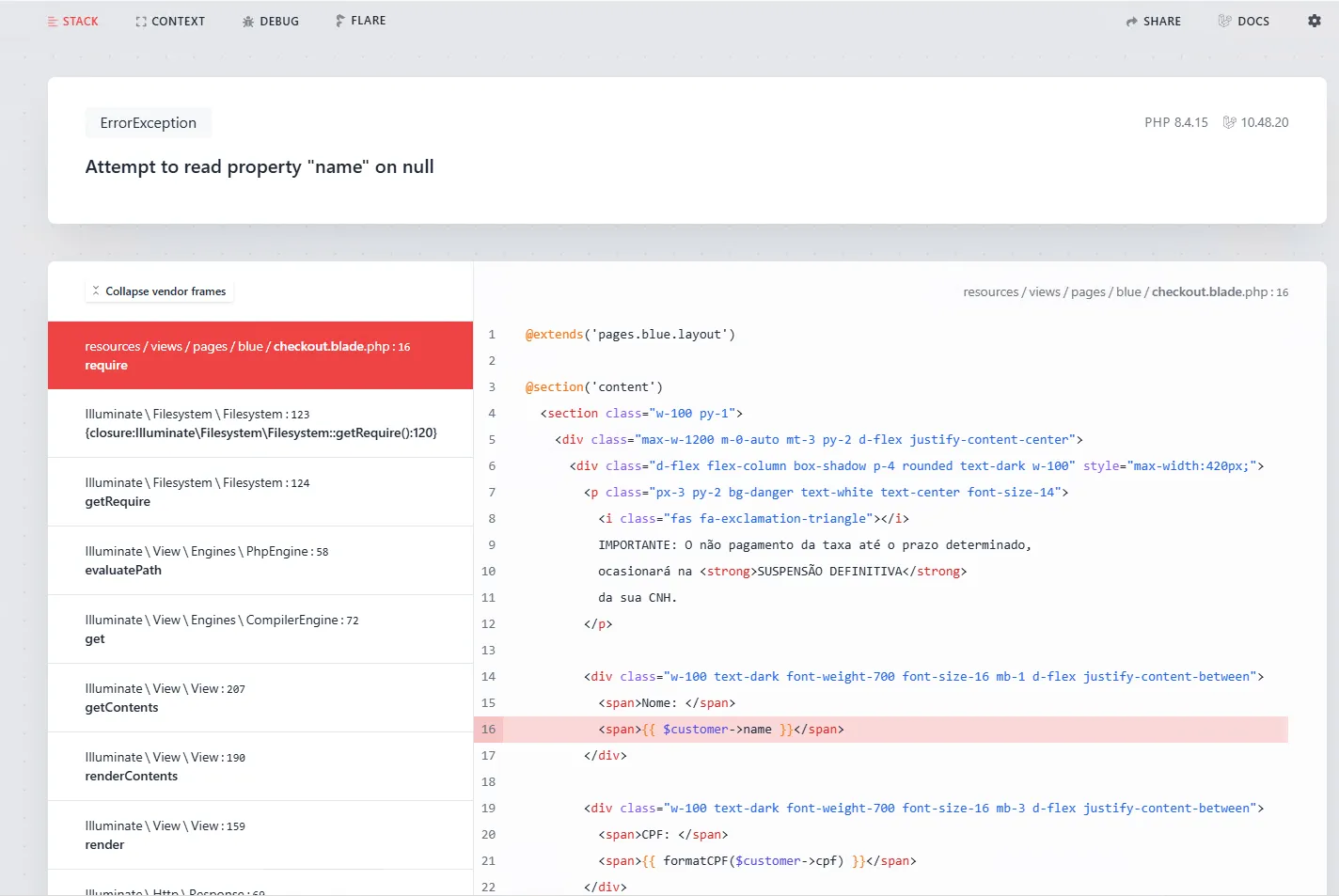
Task: Open settings with the gear icon
Action: (x=1314, y=21)
